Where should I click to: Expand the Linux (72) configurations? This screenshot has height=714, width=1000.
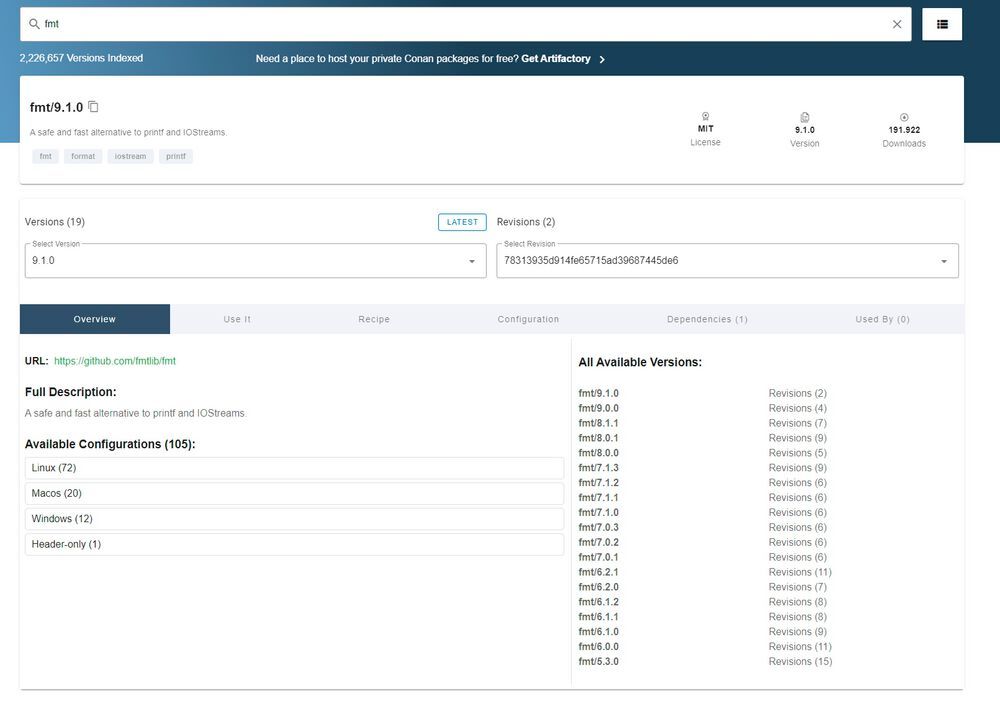294,468
